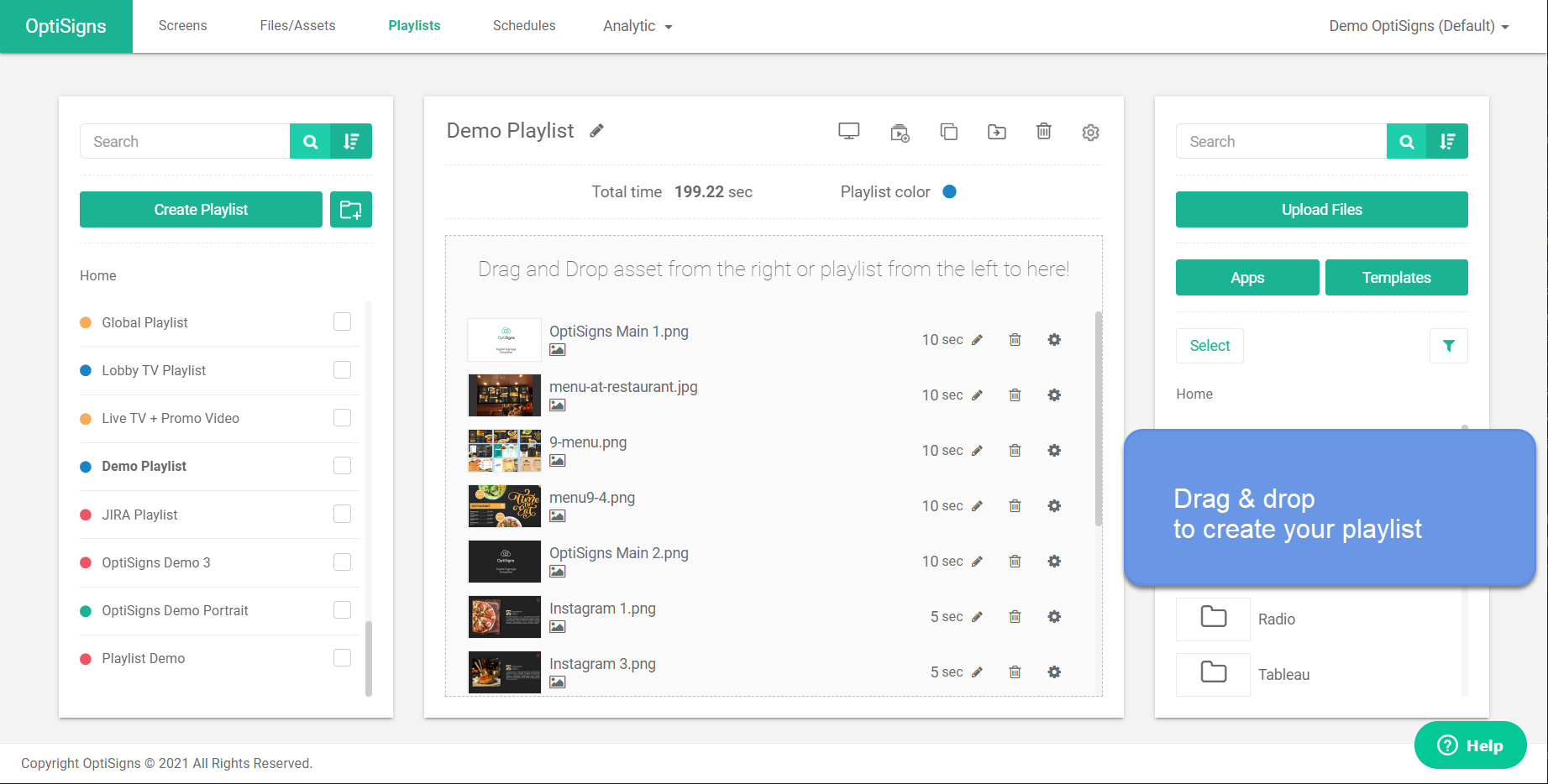Edit duration of menu-at-restaurant.jpg
The height and width of the screenshot is (784, 1548).
pyautogui.click(x=977, y=395)
